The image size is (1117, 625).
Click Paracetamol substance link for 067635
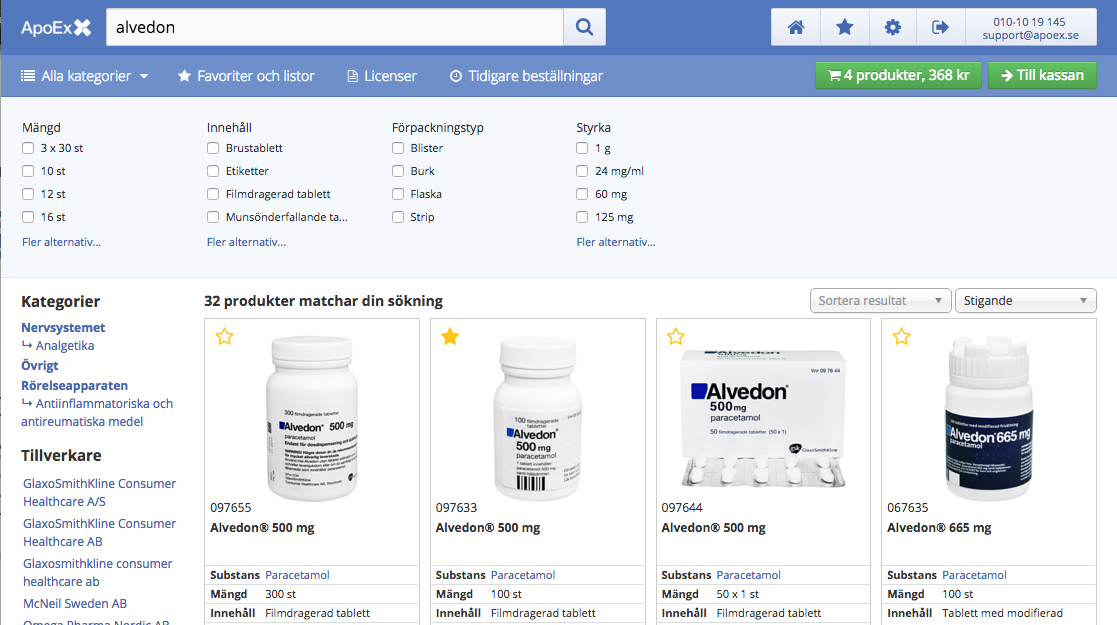click(x=975, y=575)
